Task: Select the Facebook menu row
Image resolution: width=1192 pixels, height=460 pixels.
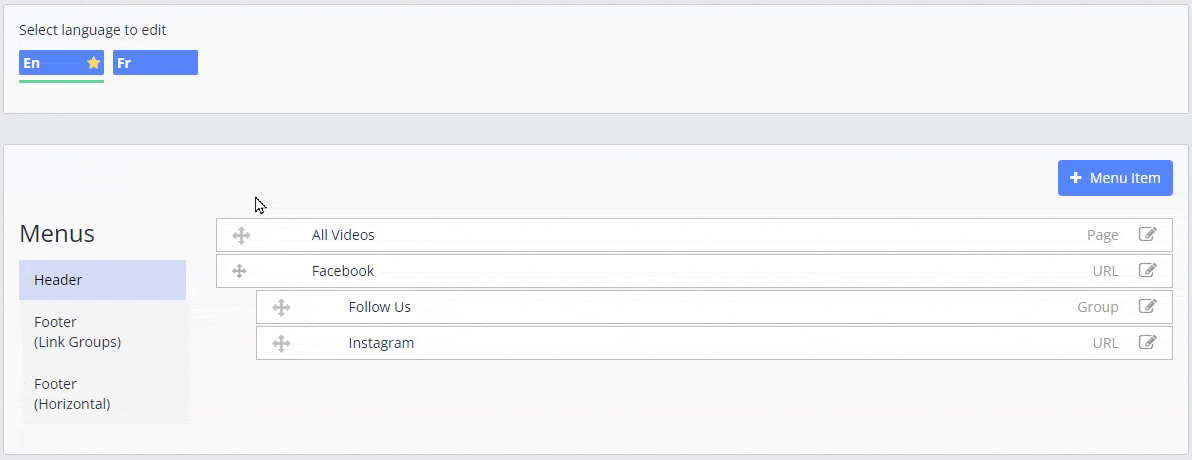Action: tap(343, 271)
